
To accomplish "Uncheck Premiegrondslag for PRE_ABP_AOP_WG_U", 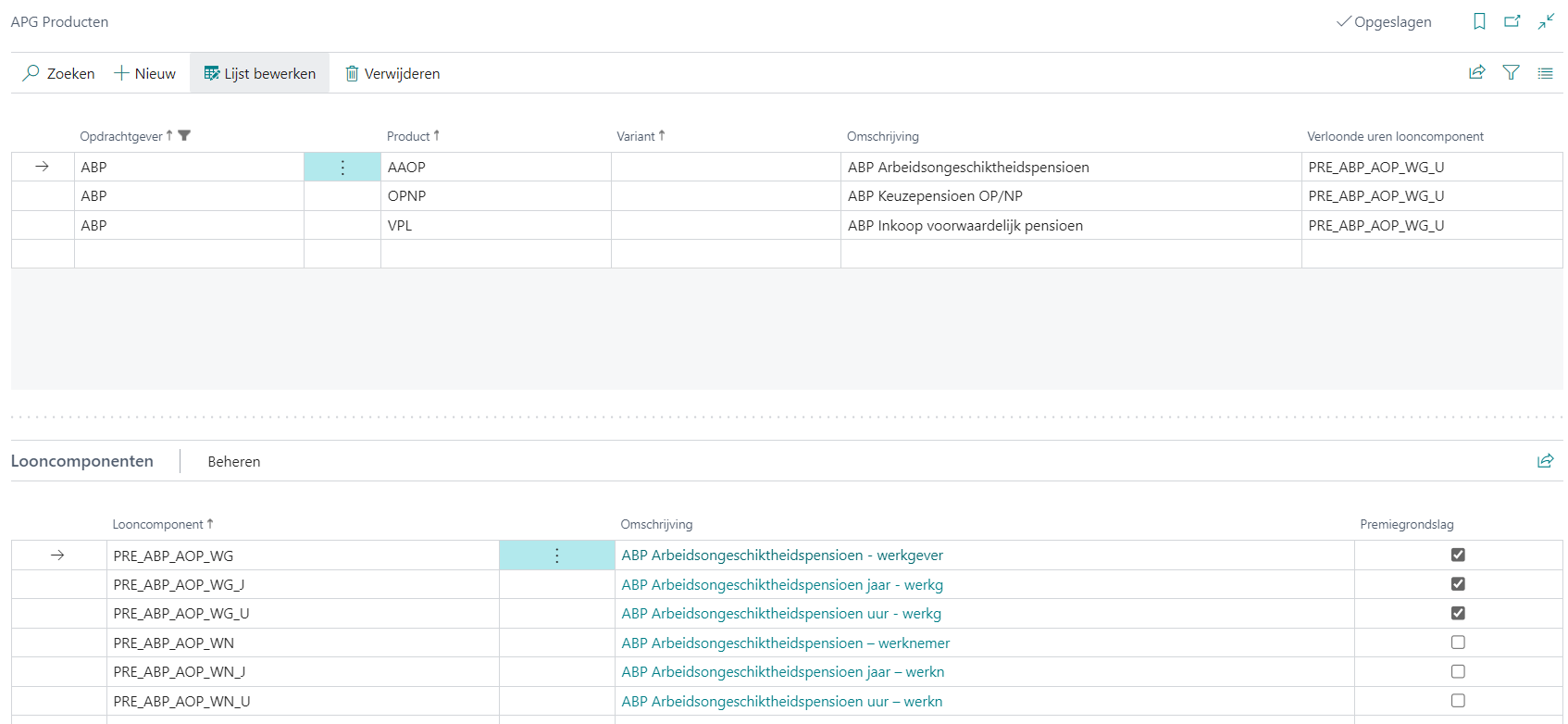I will click(1458, 614).
